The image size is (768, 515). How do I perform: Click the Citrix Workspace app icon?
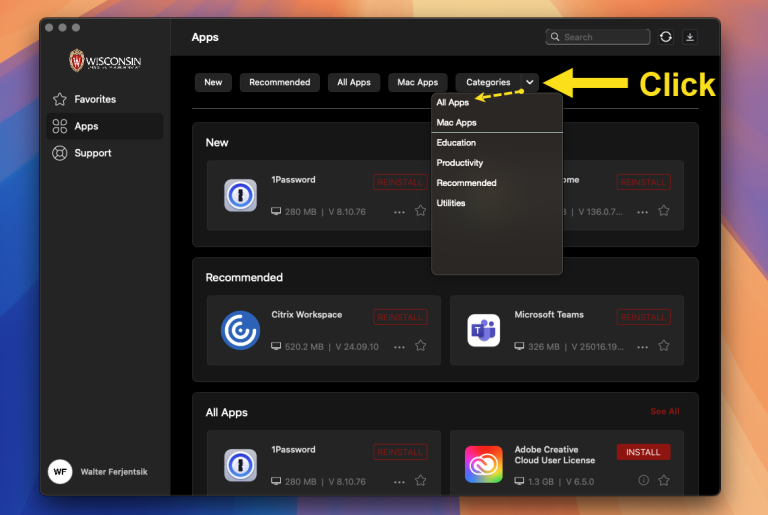[x=240, y=331]
